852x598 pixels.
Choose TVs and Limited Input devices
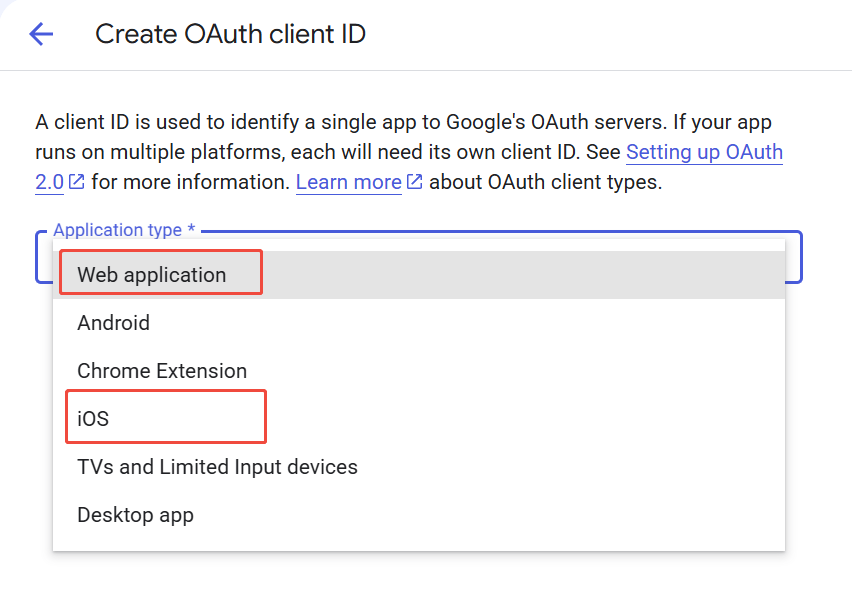[x=419, y=467]
